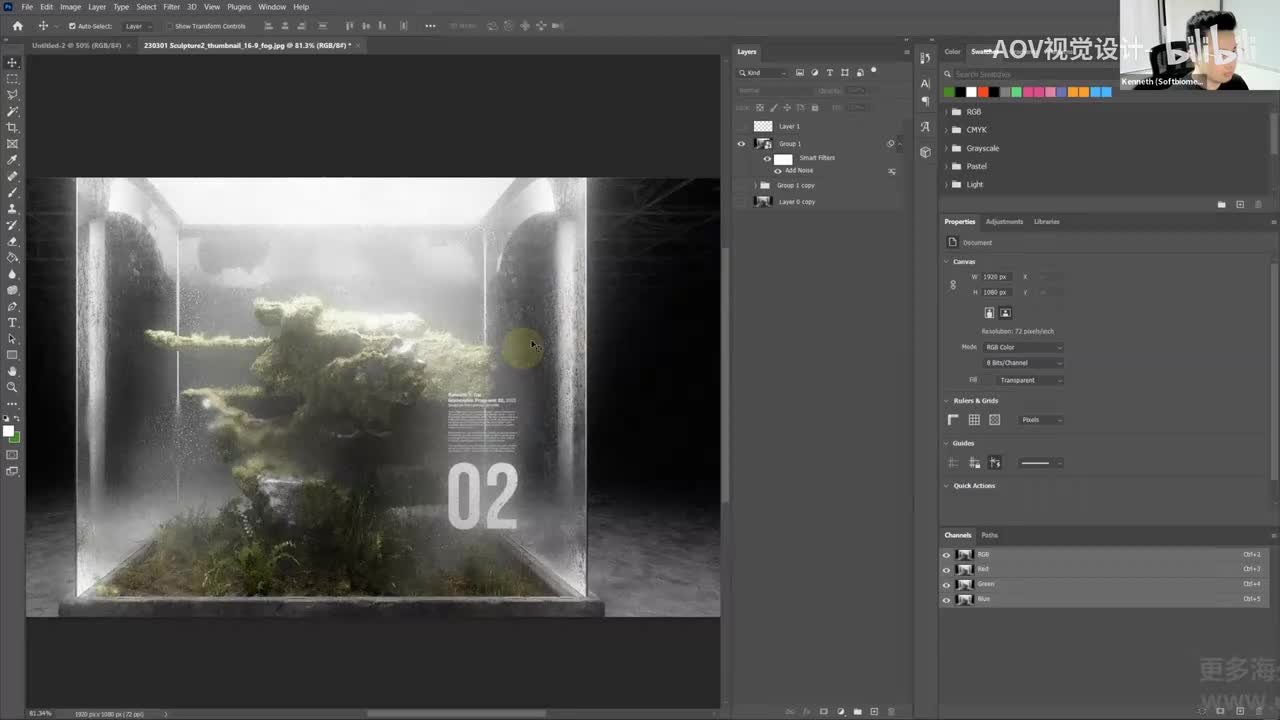Click the Rulers icon in Properties
1280x720 pixels.
[953, 420]
